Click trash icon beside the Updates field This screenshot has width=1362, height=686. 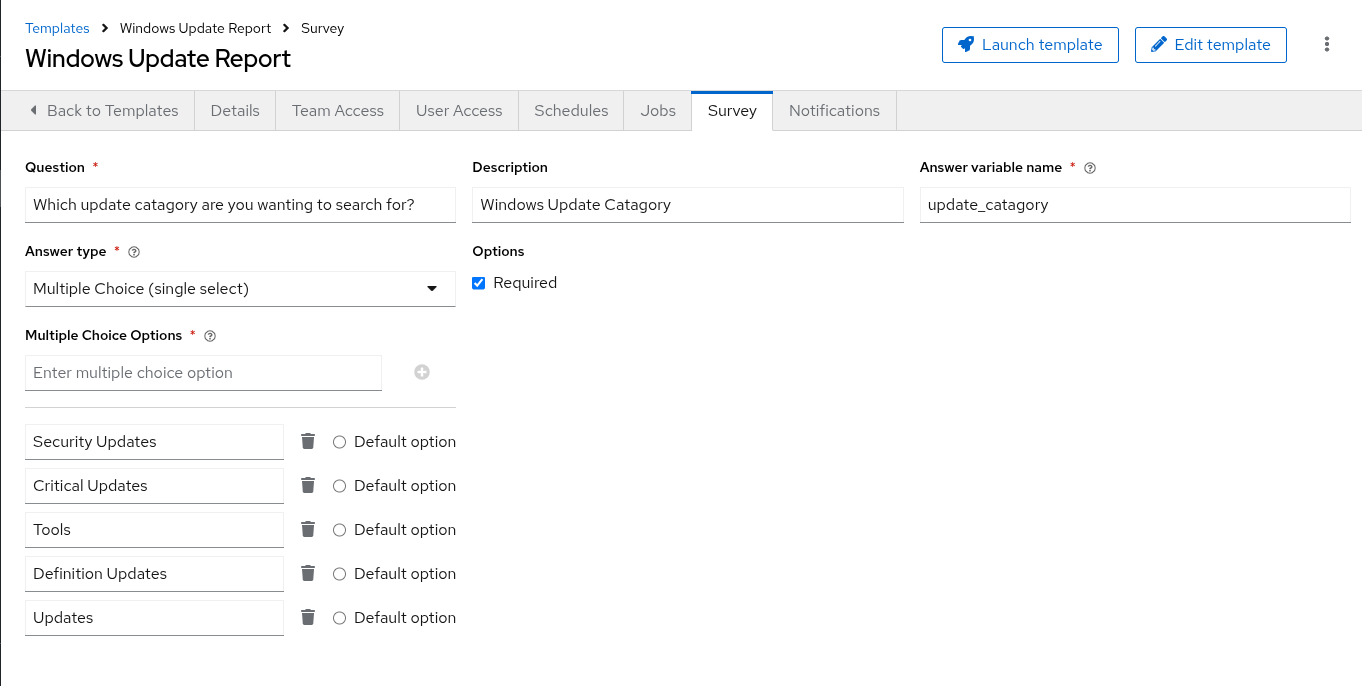tap(308, 617)
